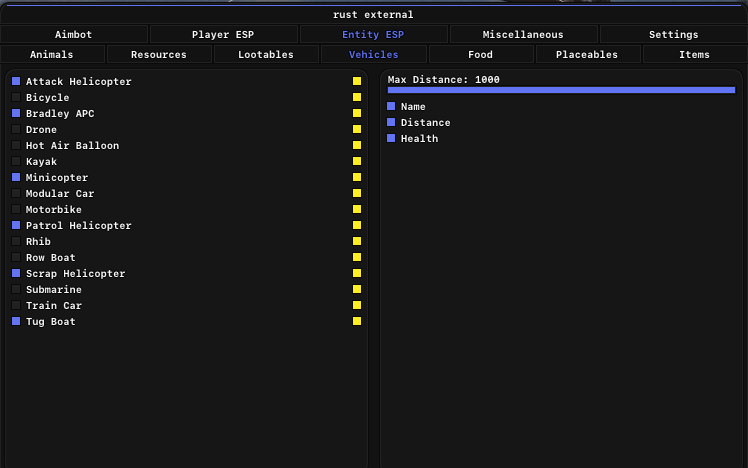The width and height of the screenshot is (748, 468).
Task: Open Bradley APC color swatch
Action: pyautogui.click(x=357, y=113)
